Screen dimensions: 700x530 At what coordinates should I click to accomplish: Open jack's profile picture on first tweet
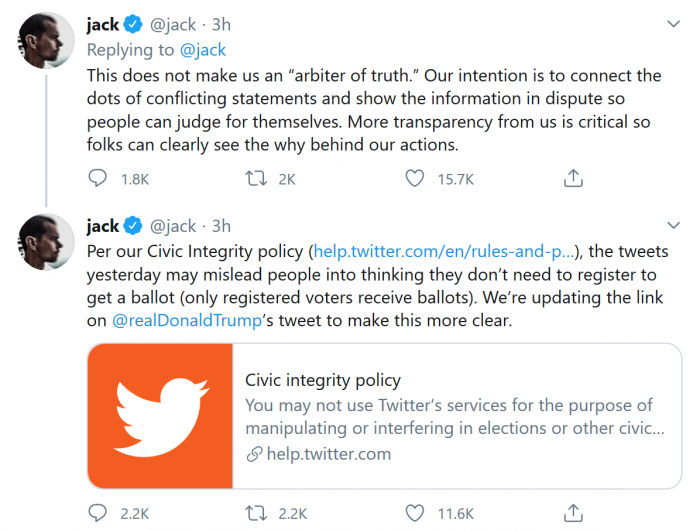[x=43, y=41]
